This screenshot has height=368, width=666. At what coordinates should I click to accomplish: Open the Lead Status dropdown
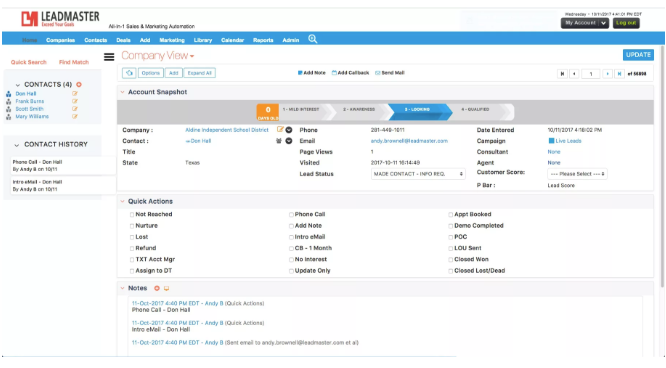(418, 174)
